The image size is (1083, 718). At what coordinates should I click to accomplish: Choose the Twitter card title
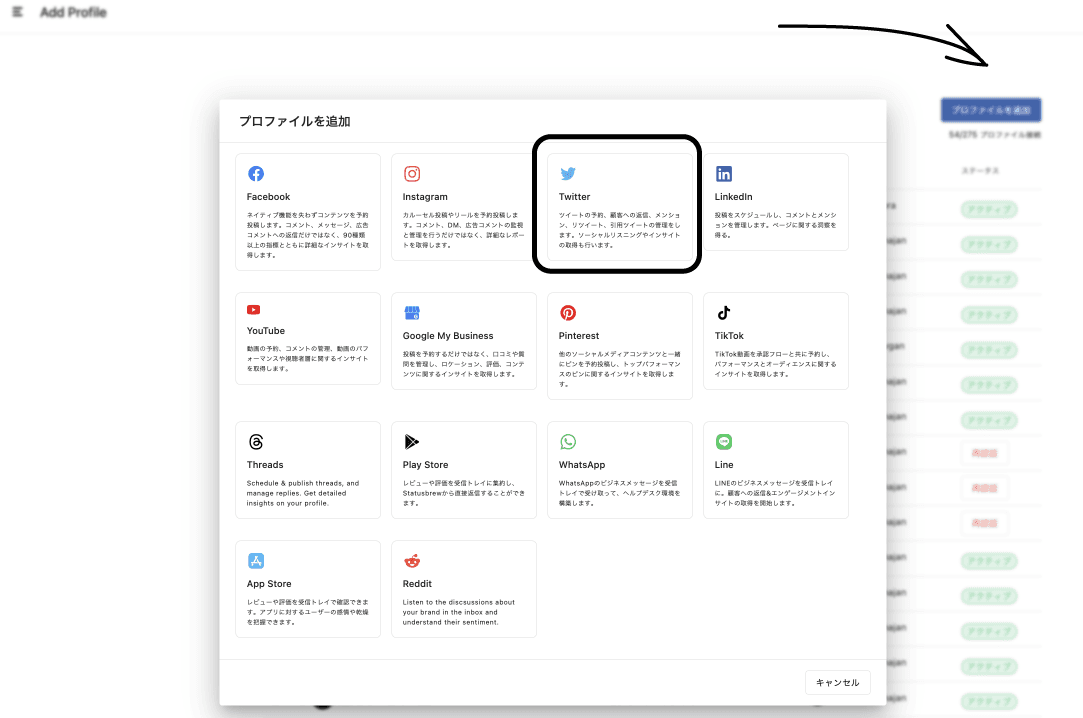pyautogui.click(x=574, y=197)
